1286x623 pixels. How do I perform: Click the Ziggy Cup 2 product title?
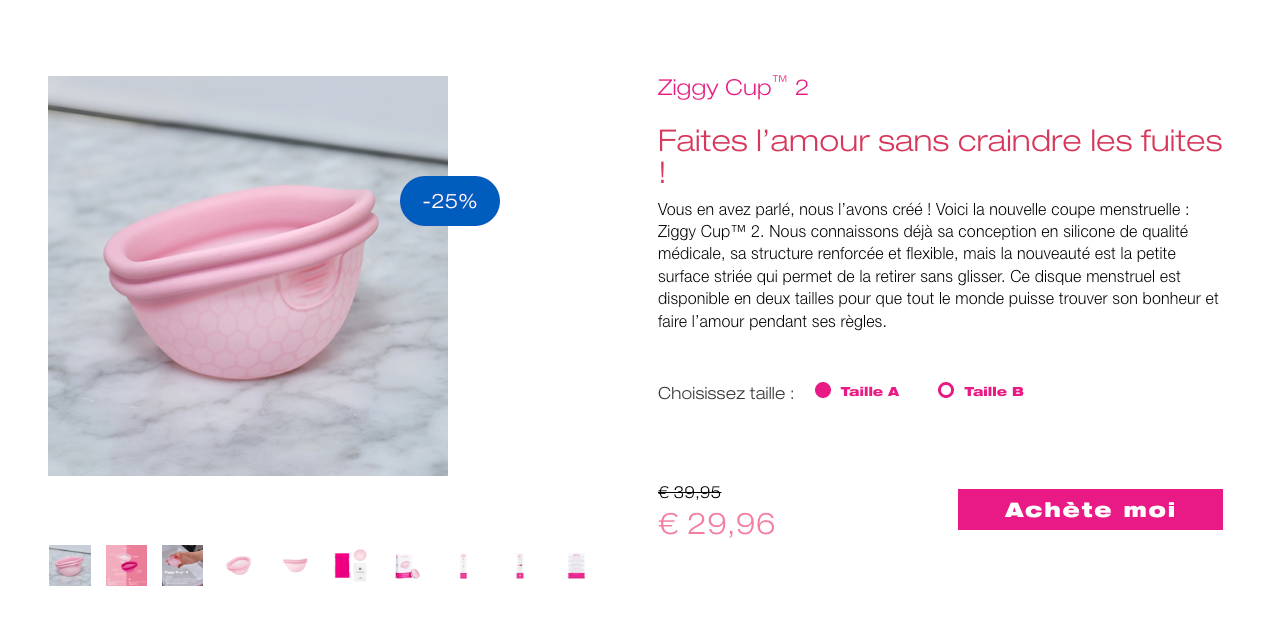(732, 87)
